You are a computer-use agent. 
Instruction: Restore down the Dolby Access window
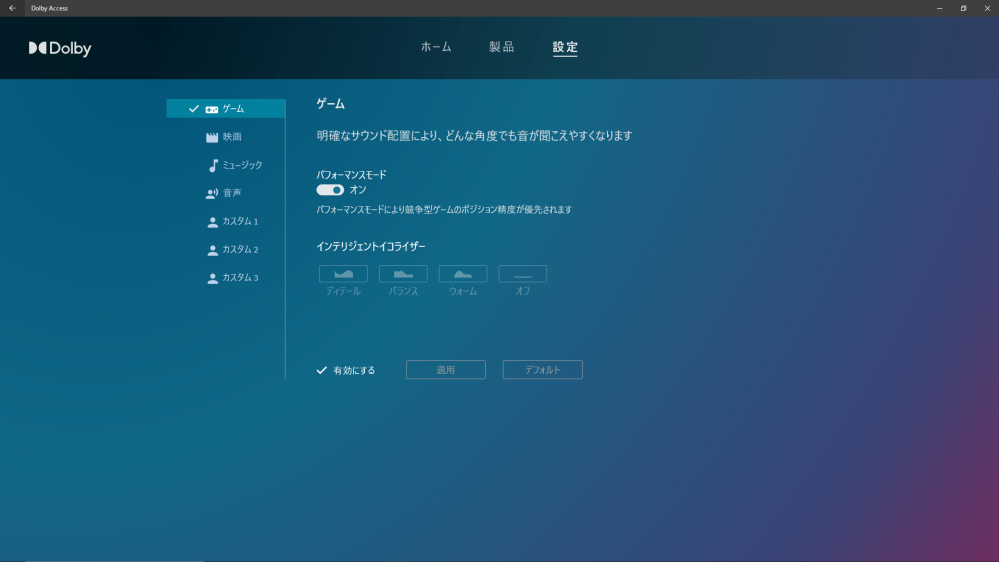(x=963, y=8)
